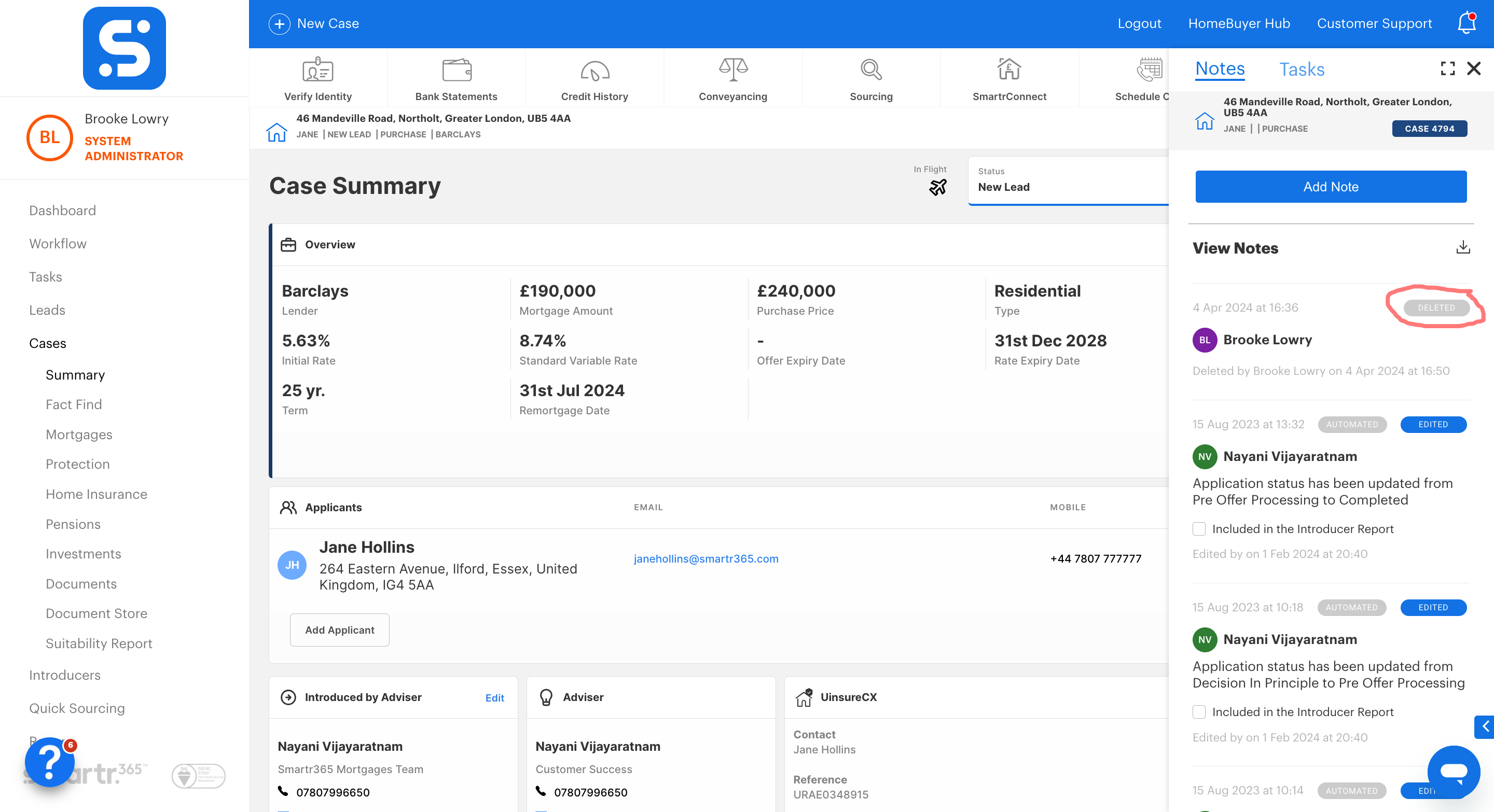Viewport: 1494px width, 812px height.
Task: Open HomeBuyer Hub link
Action: 1239,24
